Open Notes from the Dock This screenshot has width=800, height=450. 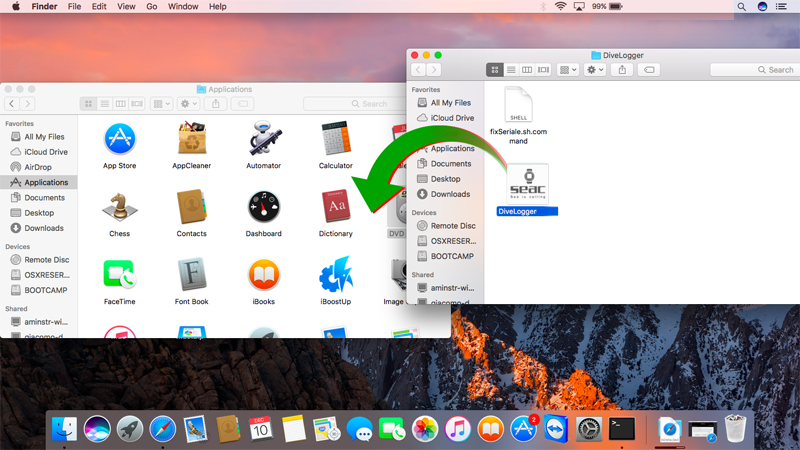click(x=293, y=429)
